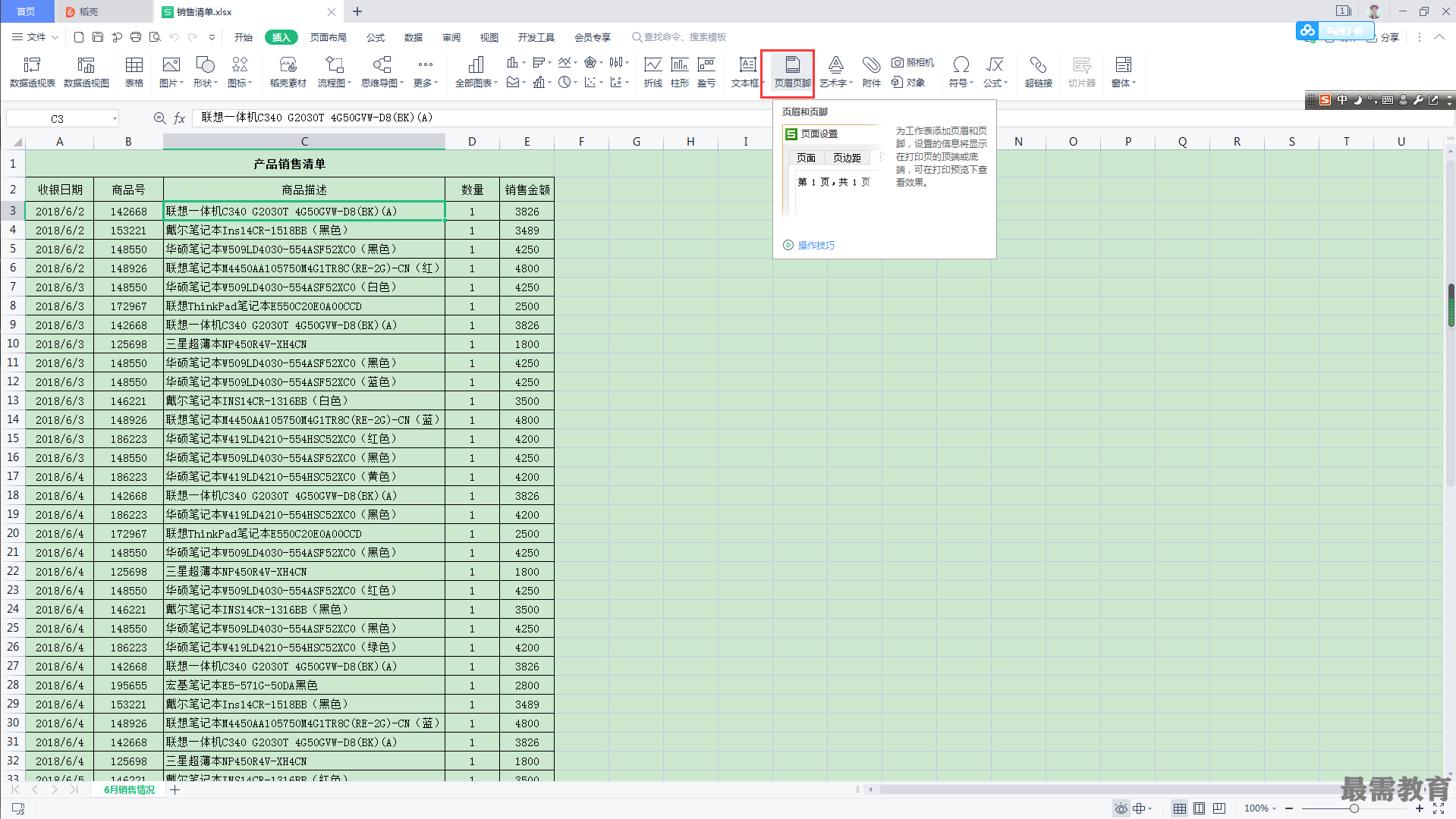The image size is (1456, 819).
Task: Switch to the 页面布局 ribbon tab
Action: click(329, 37)
